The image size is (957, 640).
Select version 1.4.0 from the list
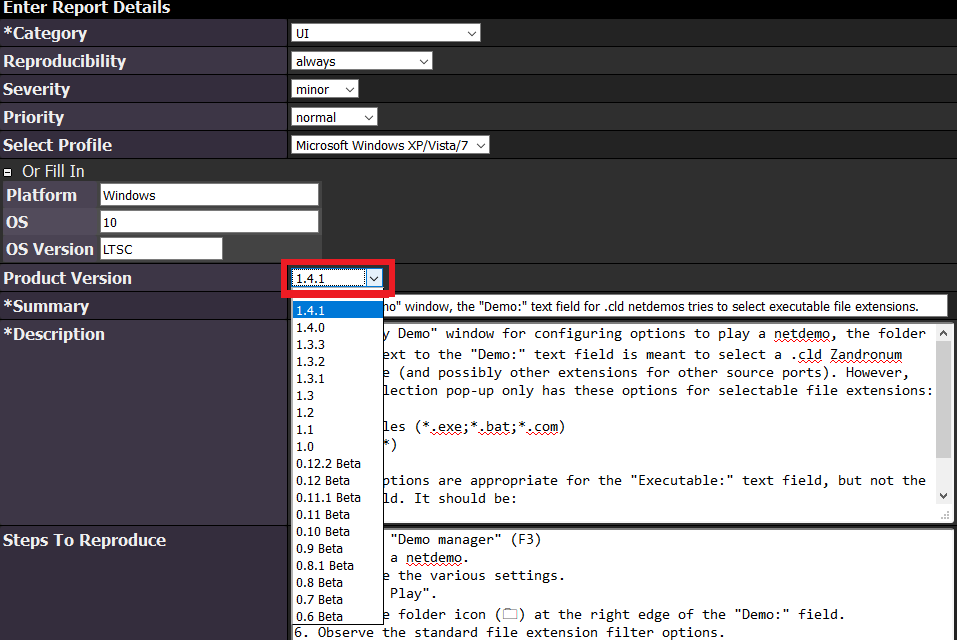pyautogui.click(x=310, y=327)
